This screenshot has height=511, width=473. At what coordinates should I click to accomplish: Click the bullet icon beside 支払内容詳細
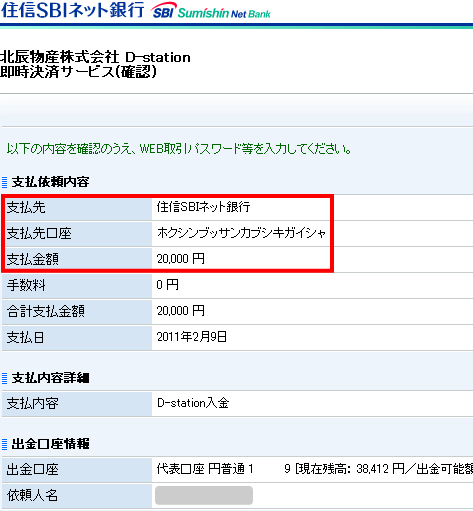pos(5,378)
